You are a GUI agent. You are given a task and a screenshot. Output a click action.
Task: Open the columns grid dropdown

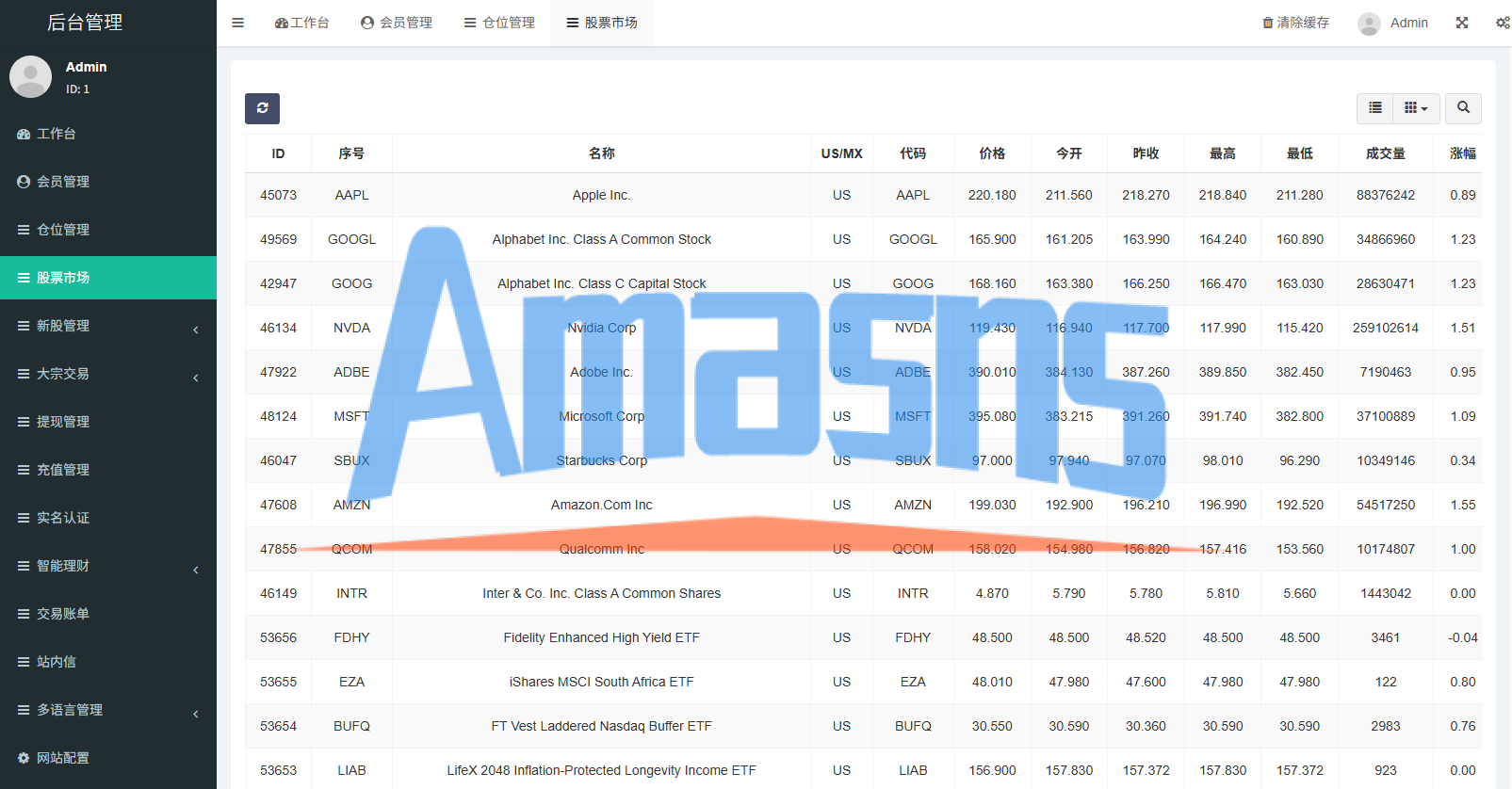click(1416, 108)
